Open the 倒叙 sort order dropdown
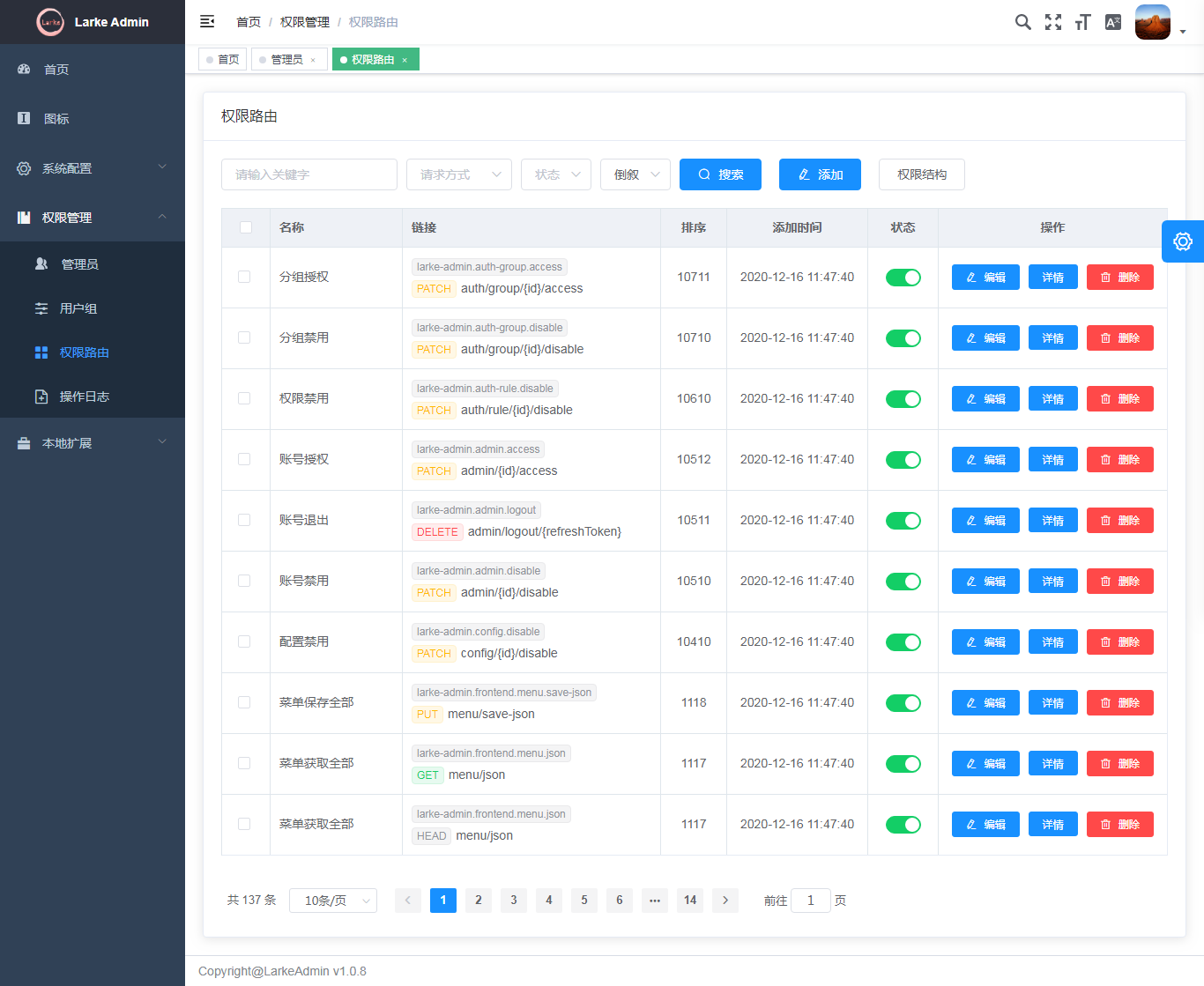 [x=635, y=174]
